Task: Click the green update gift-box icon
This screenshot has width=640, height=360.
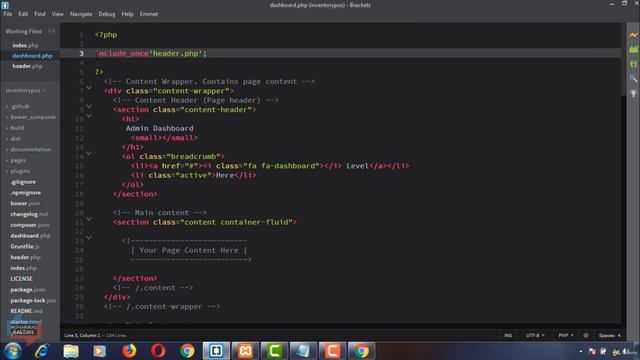Action: tap(633, 64)
